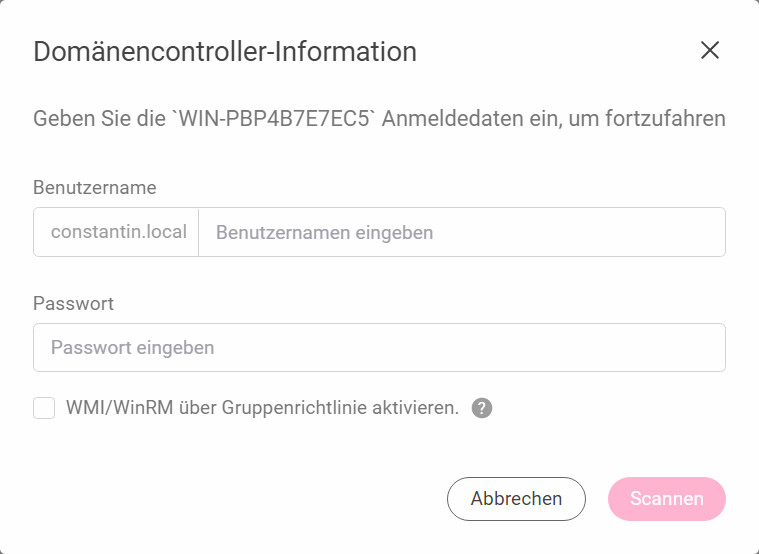Start scan with the Scannen button
The image size is (759, 554).
pos(667,499)
